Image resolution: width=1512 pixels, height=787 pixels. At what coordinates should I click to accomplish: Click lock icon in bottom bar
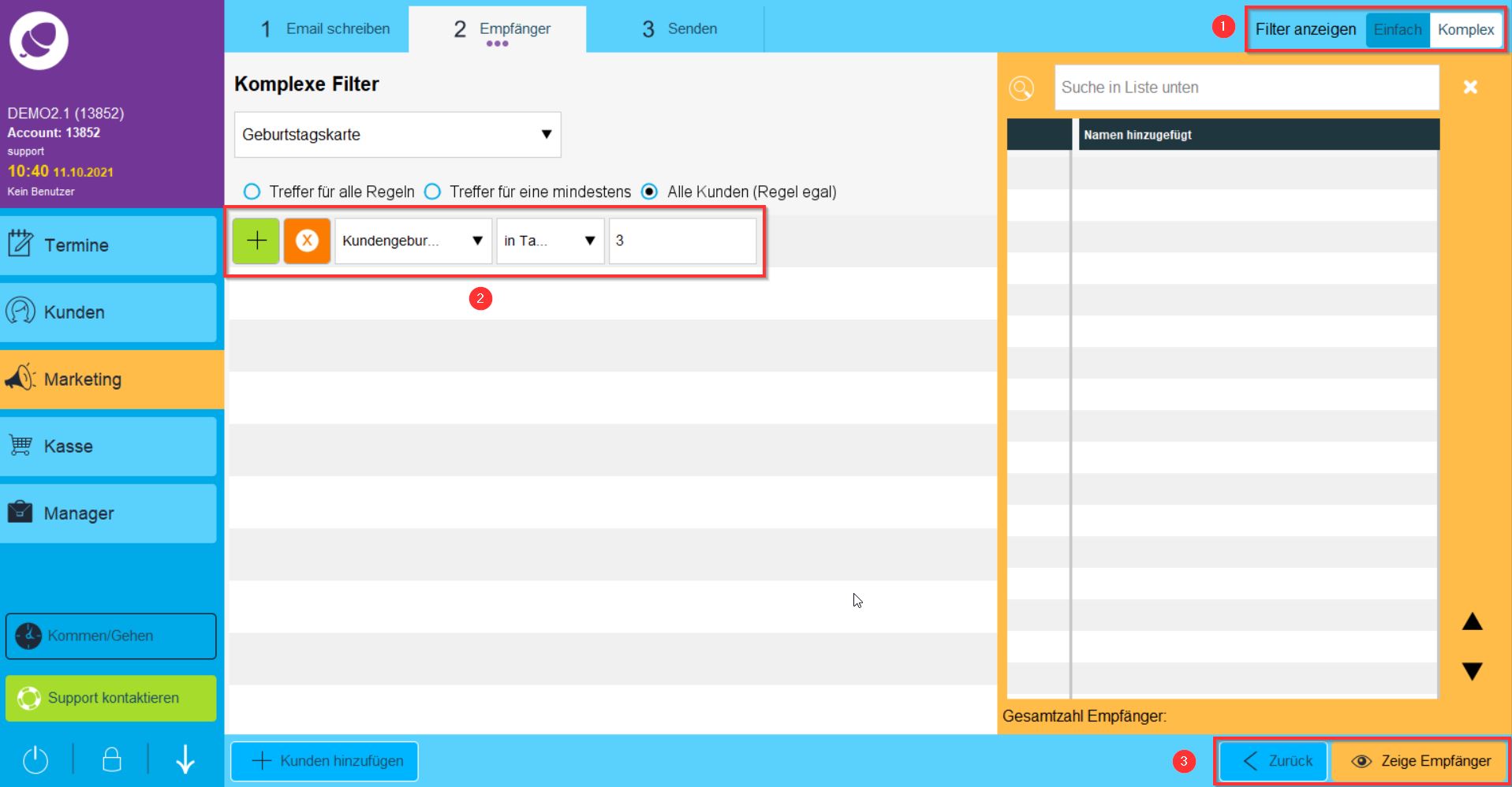click(112, 759)
